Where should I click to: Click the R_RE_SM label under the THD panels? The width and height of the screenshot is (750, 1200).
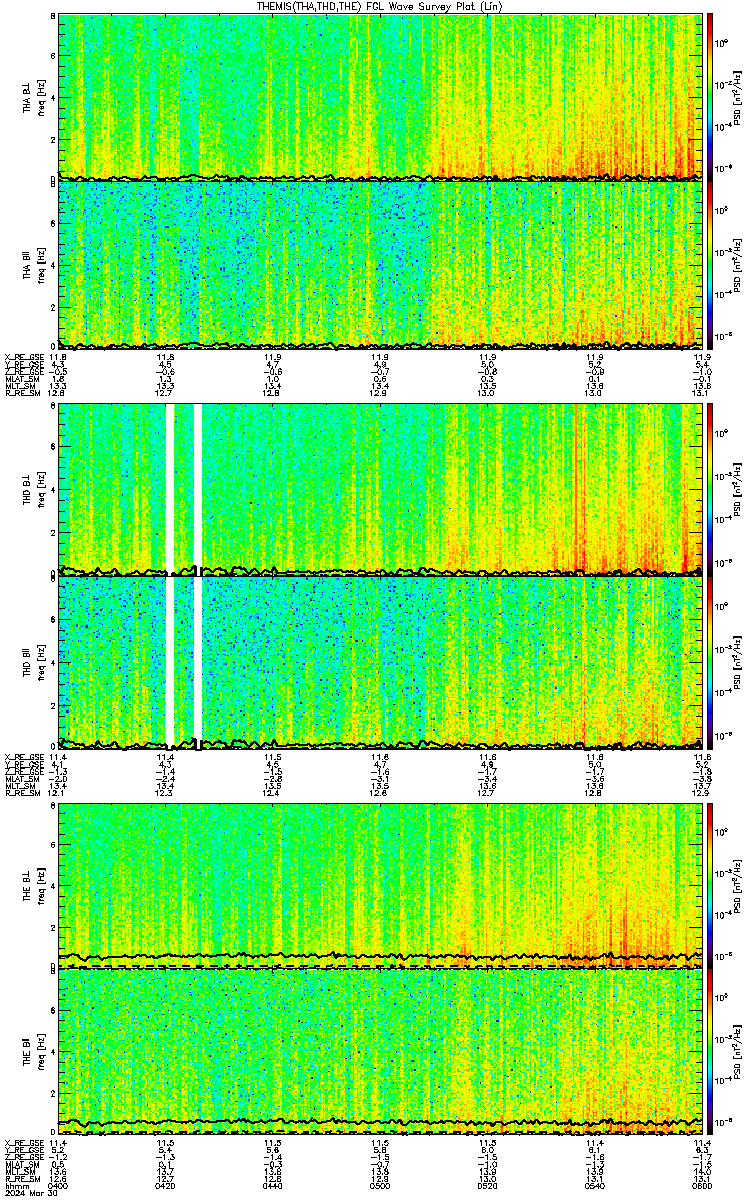click(x=21, y=792)
